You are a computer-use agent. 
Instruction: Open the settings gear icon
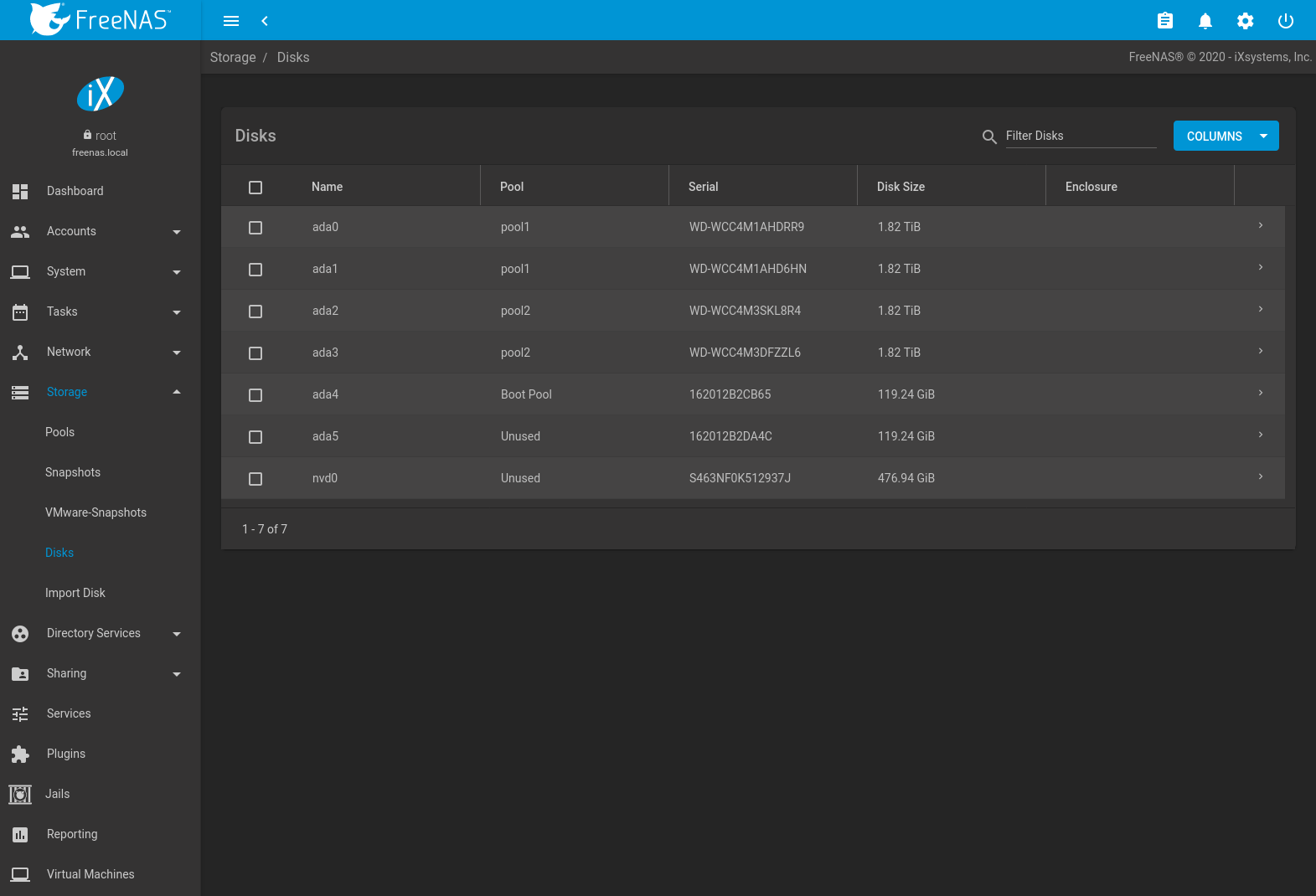pos(1245,21)
